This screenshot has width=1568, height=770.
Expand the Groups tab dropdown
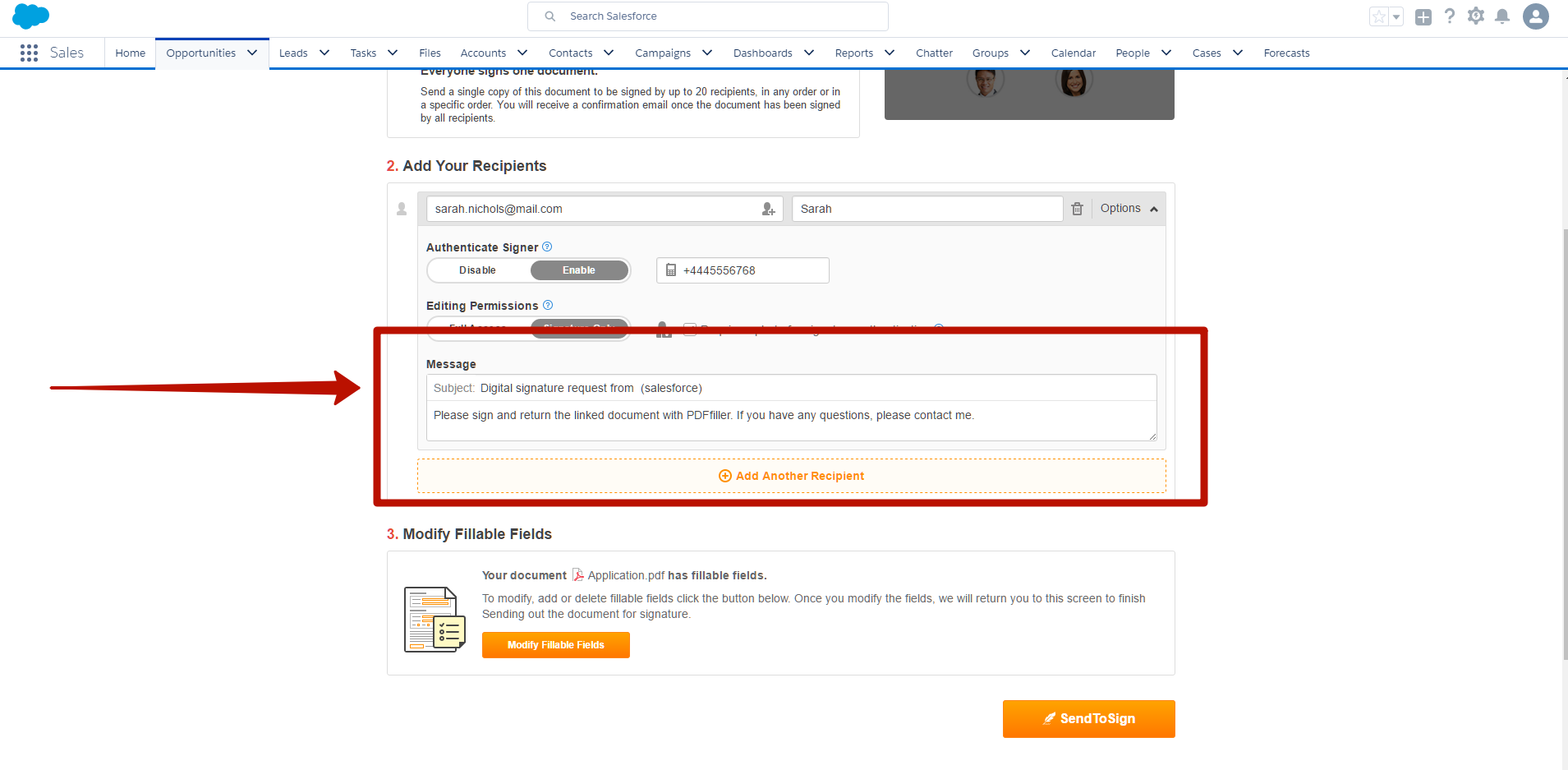[1025, 53]
